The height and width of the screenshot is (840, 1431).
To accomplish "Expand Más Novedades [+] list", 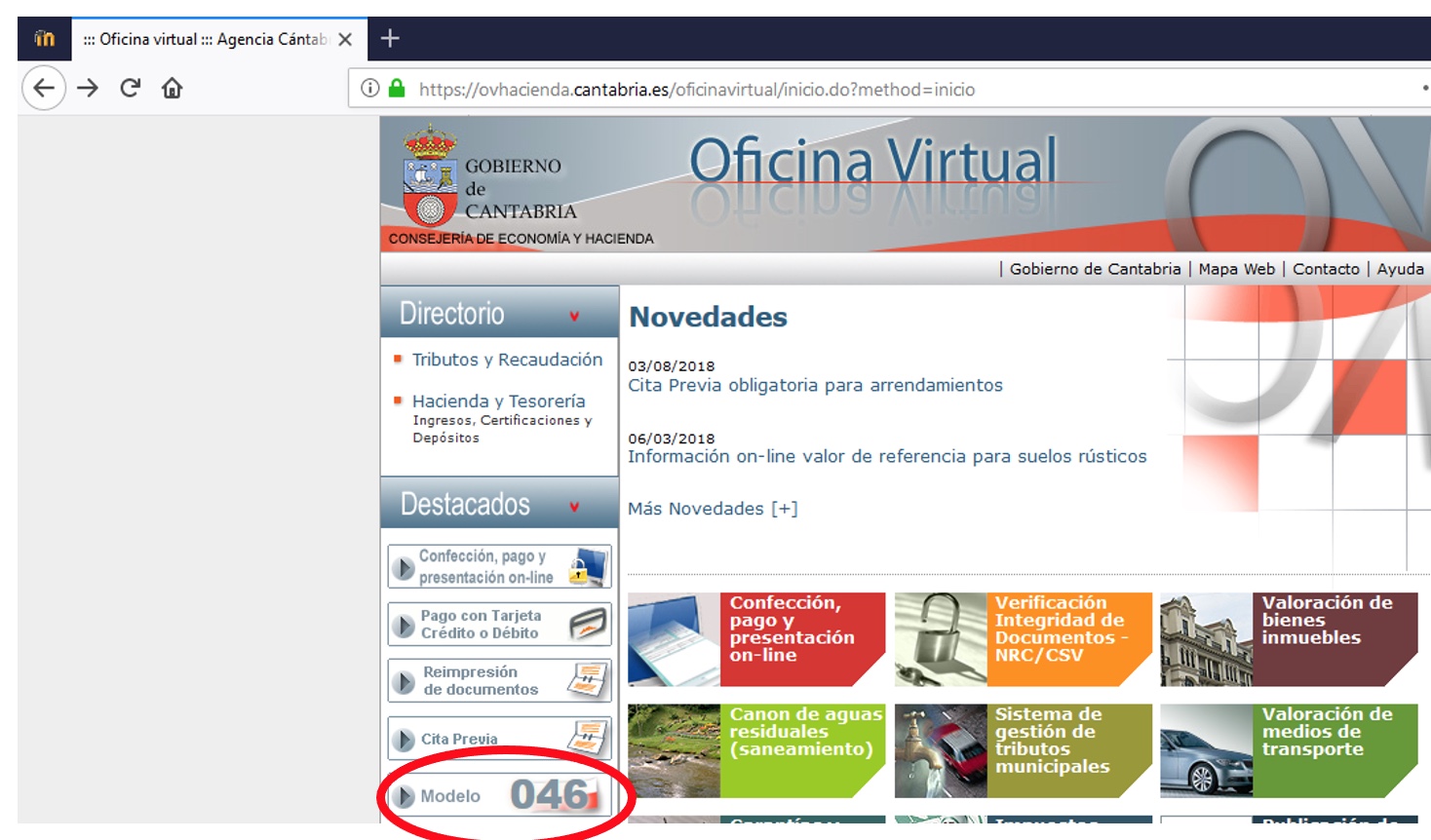I will click(712, 509).
